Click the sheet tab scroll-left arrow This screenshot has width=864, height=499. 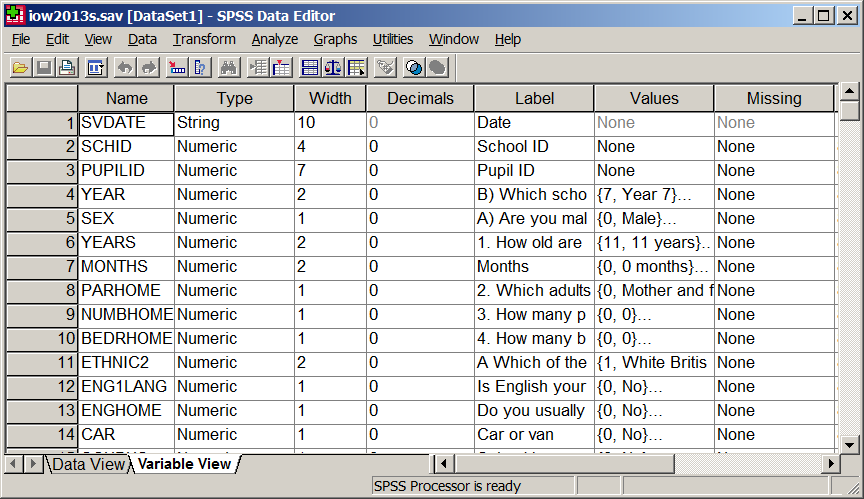click(14, 464)
